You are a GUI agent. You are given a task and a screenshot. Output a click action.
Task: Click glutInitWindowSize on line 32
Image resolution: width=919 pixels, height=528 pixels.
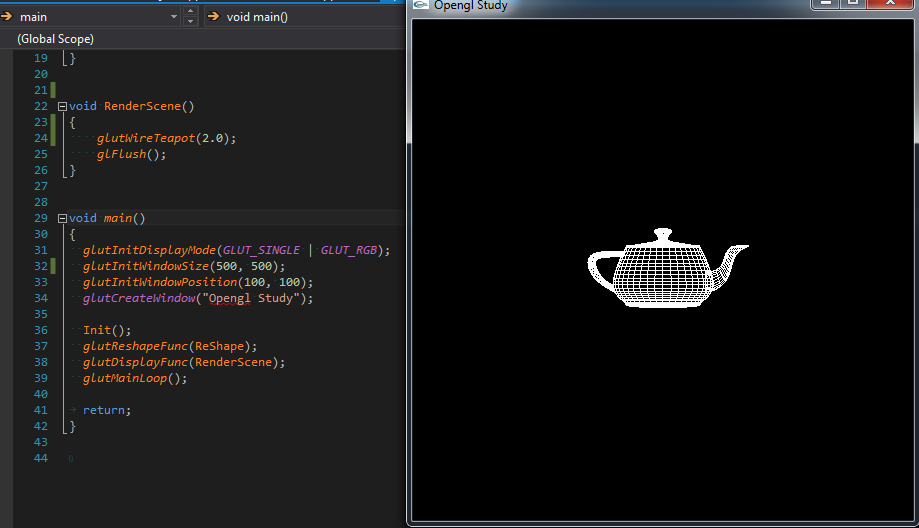[146, 266]
